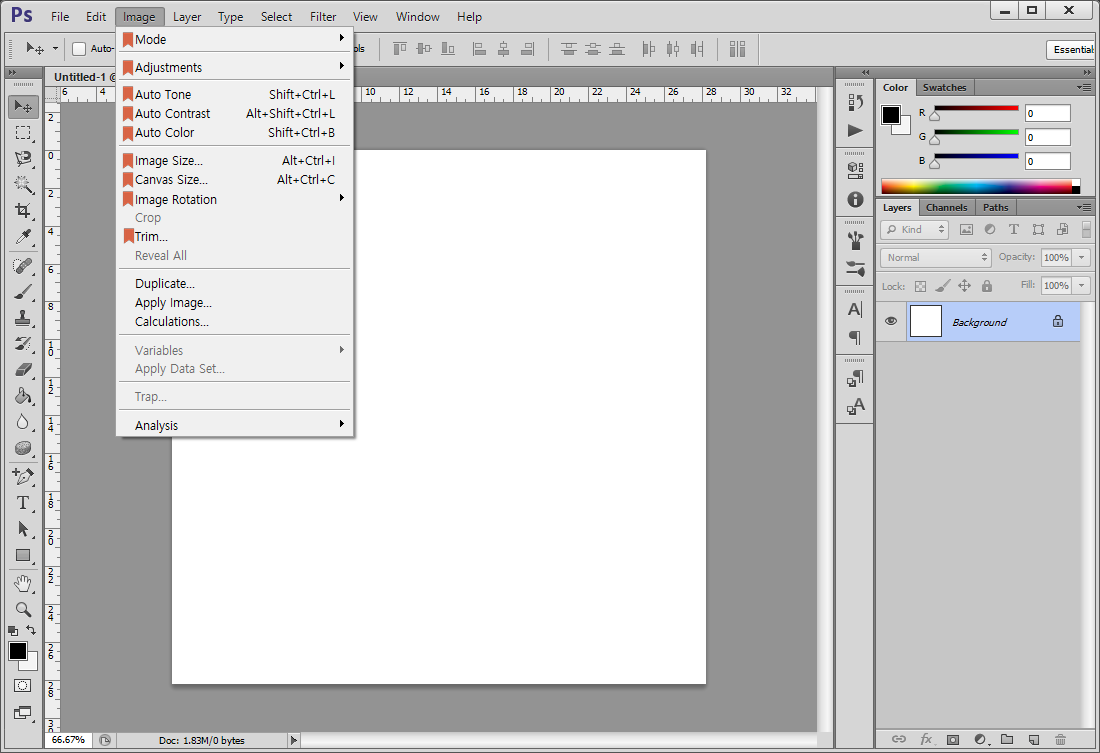Screen dimensions: 1100x753
Task: Select the Zoom tool
Action: (x=23, y=609)
